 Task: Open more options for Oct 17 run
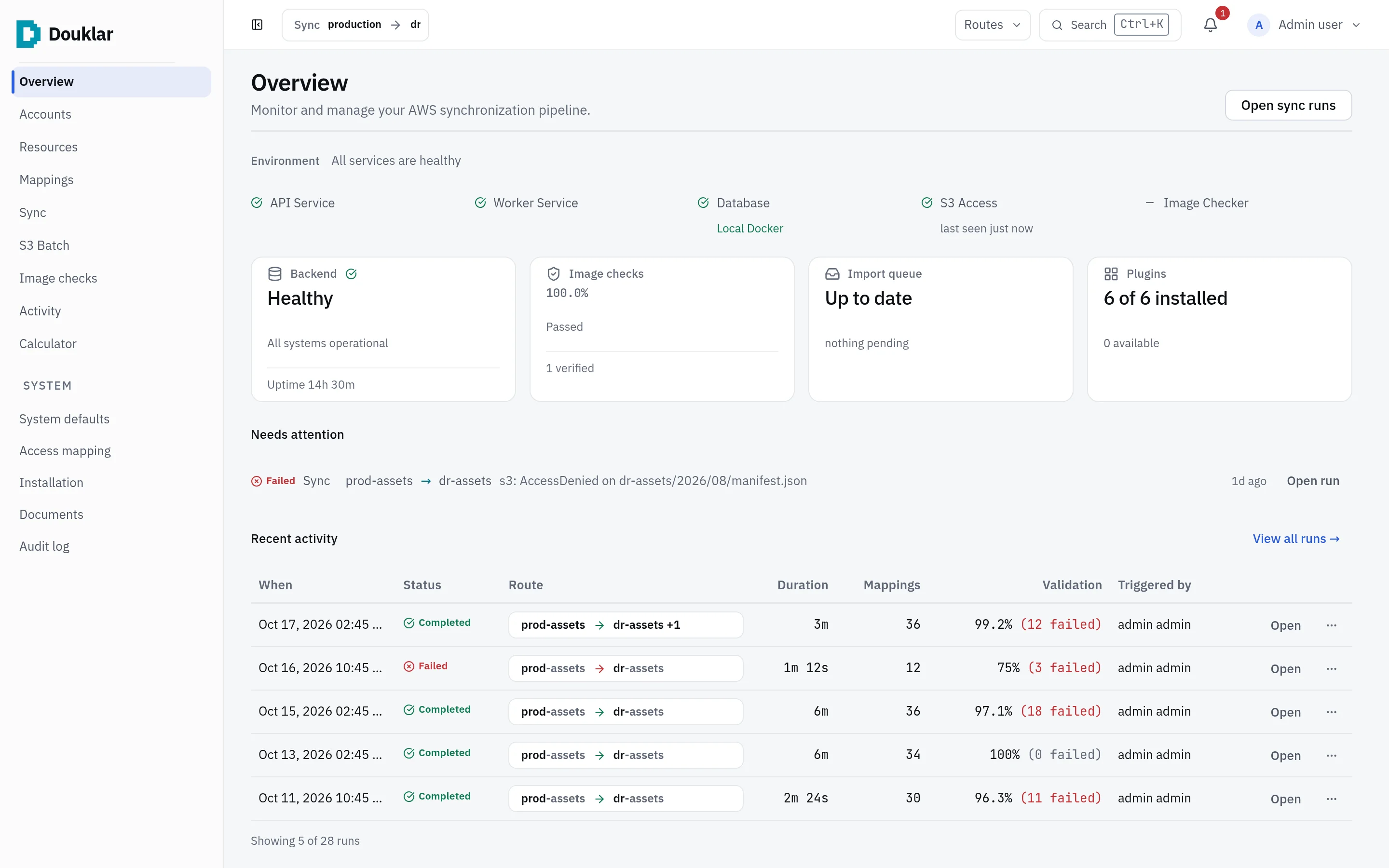1332,625
